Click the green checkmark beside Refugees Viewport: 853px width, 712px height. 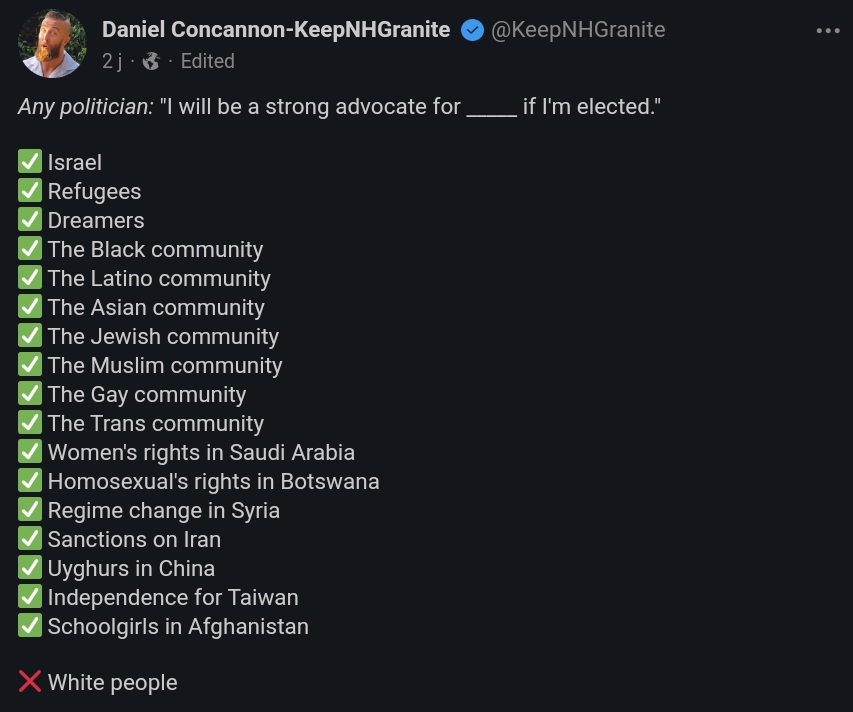[x=30, y=191]
